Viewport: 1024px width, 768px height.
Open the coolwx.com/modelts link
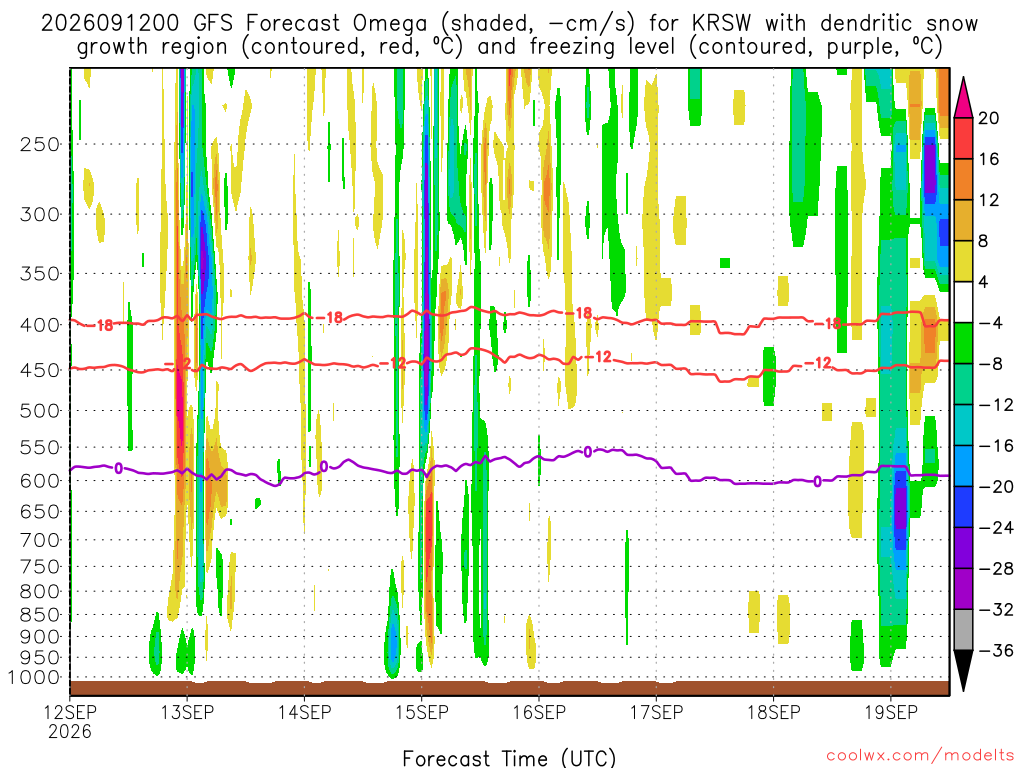point(920,756)
